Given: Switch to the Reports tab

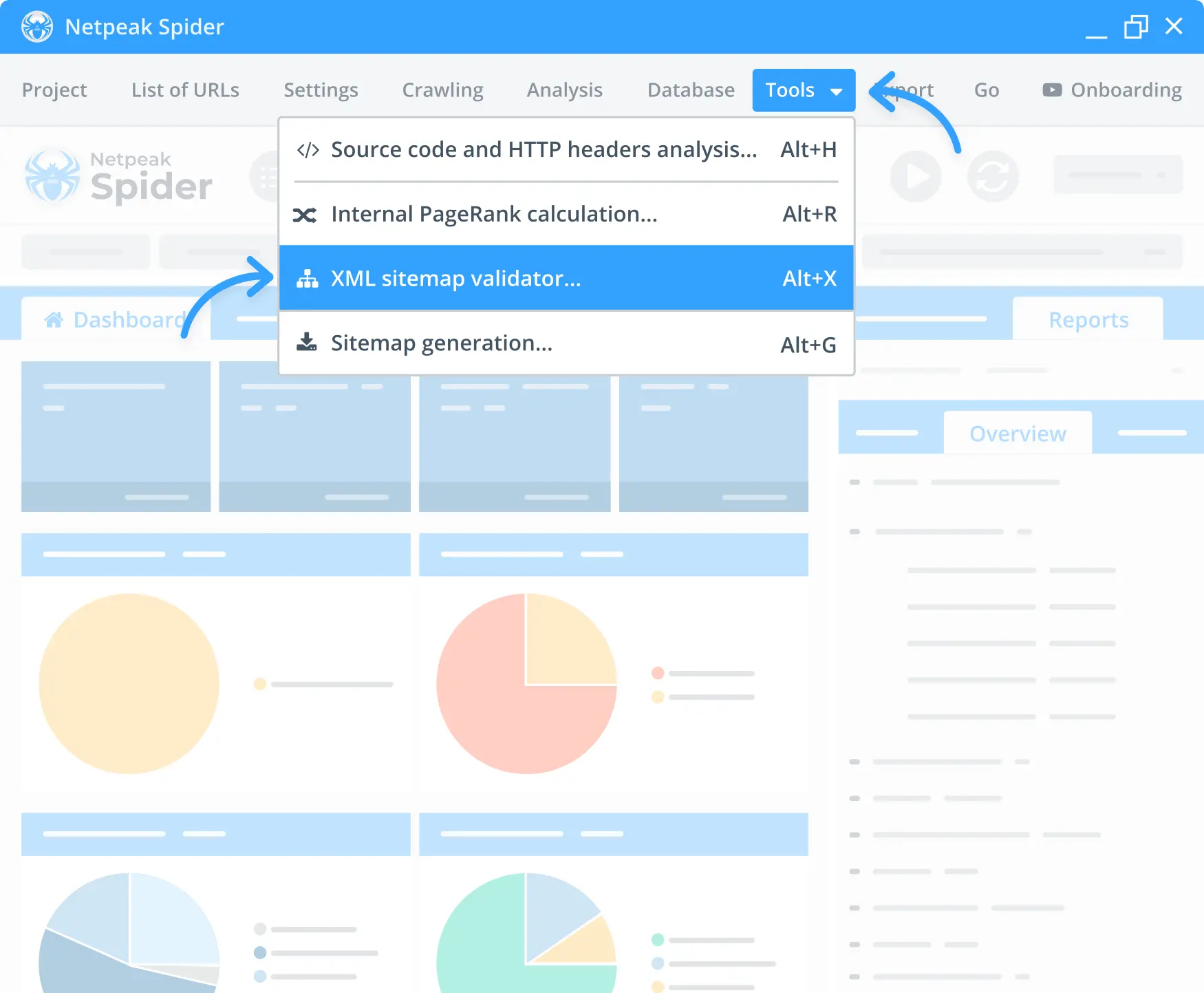Looking at the screenshot, I should [1088, 319].
